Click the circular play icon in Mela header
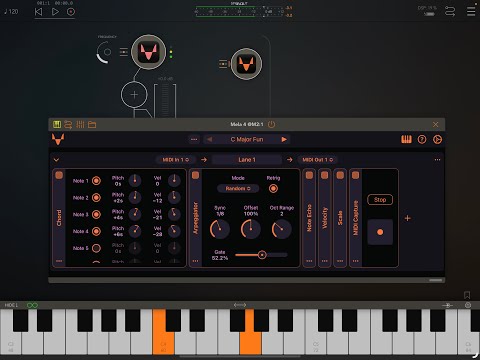480x360 pixels. [437, 139]
